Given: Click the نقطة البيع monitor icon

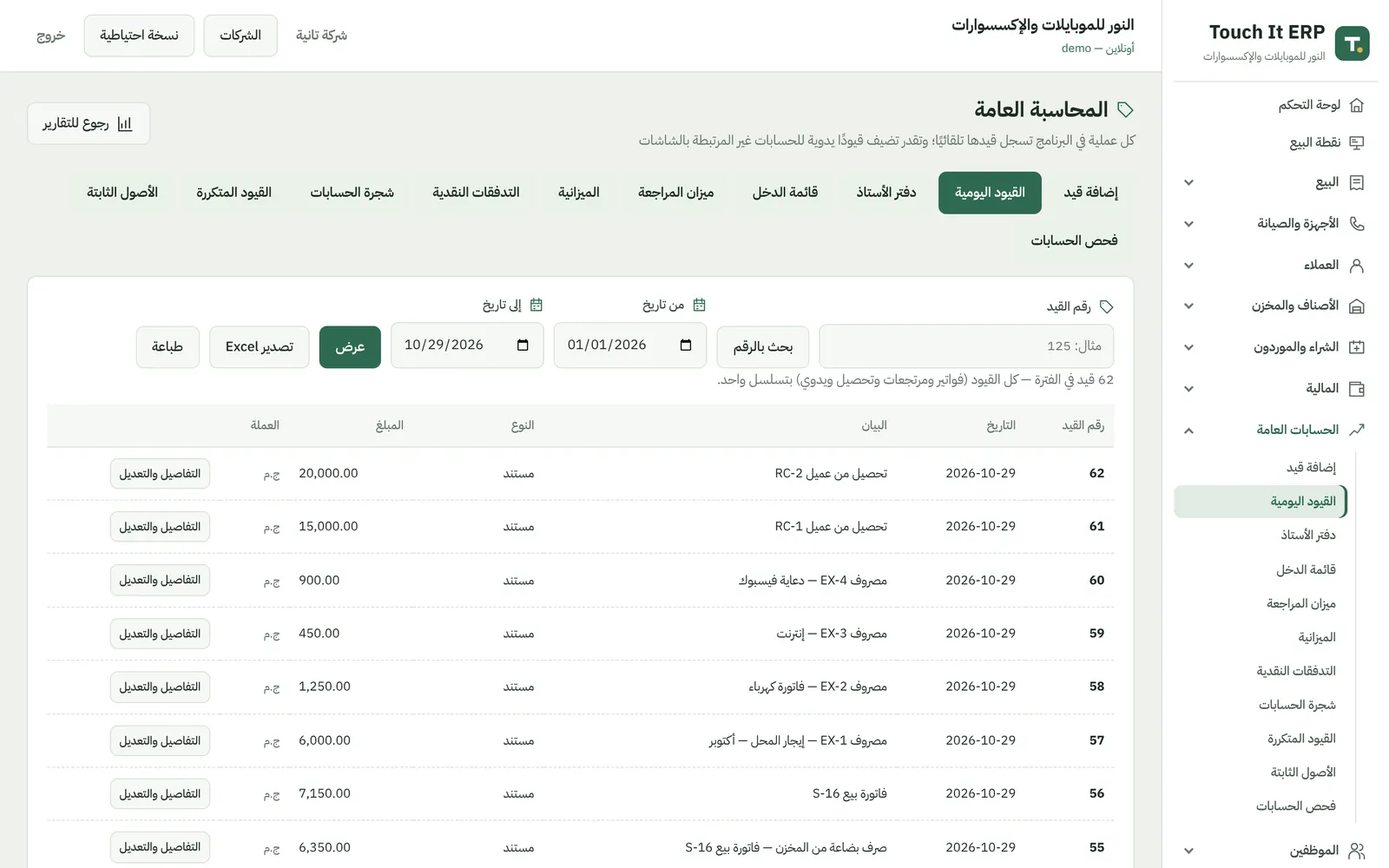Looking at the screenshot, I should (1357, 142).
